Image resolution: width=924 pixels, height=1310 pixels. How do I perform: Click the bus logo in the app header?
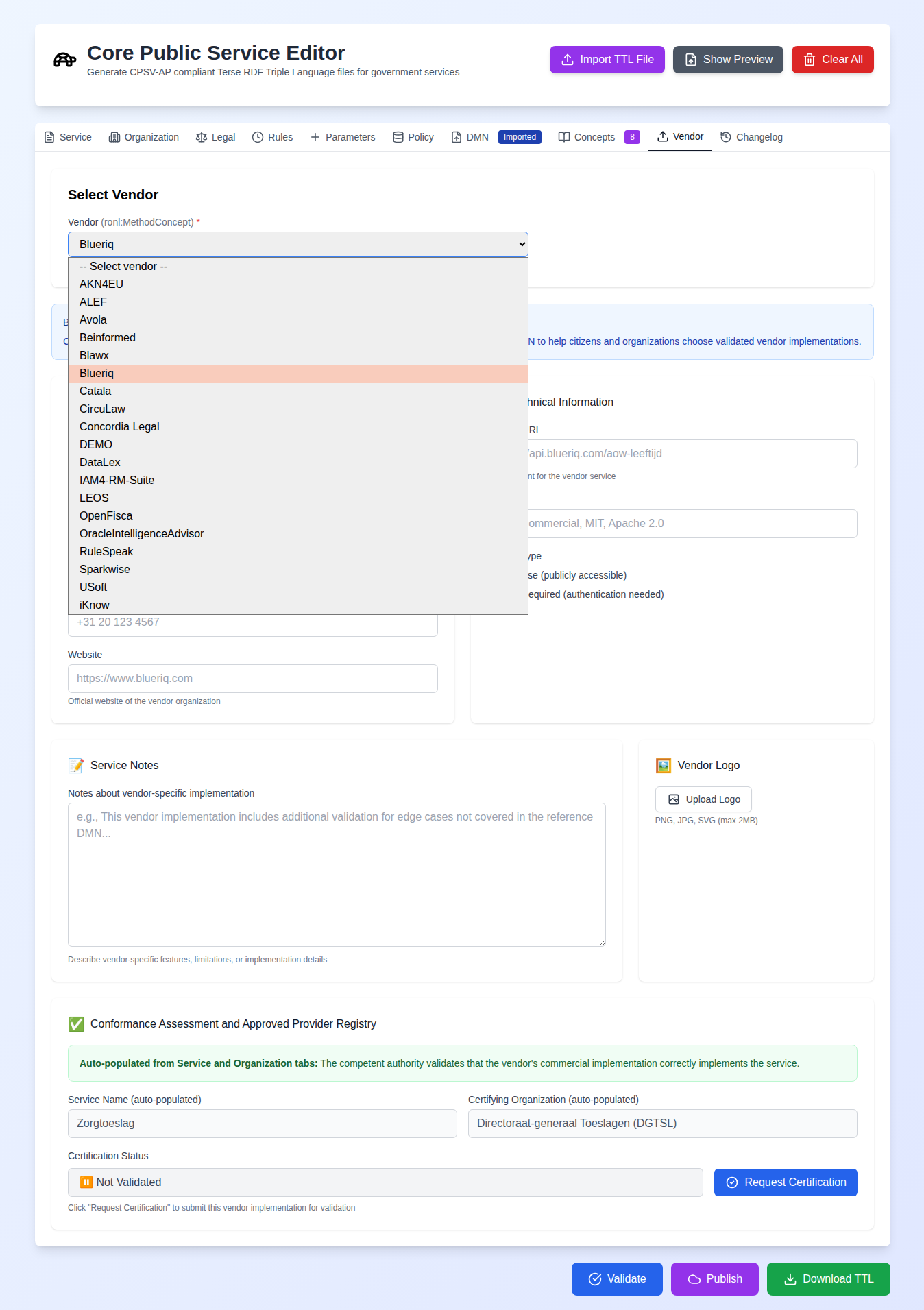(x=64, y=60)
